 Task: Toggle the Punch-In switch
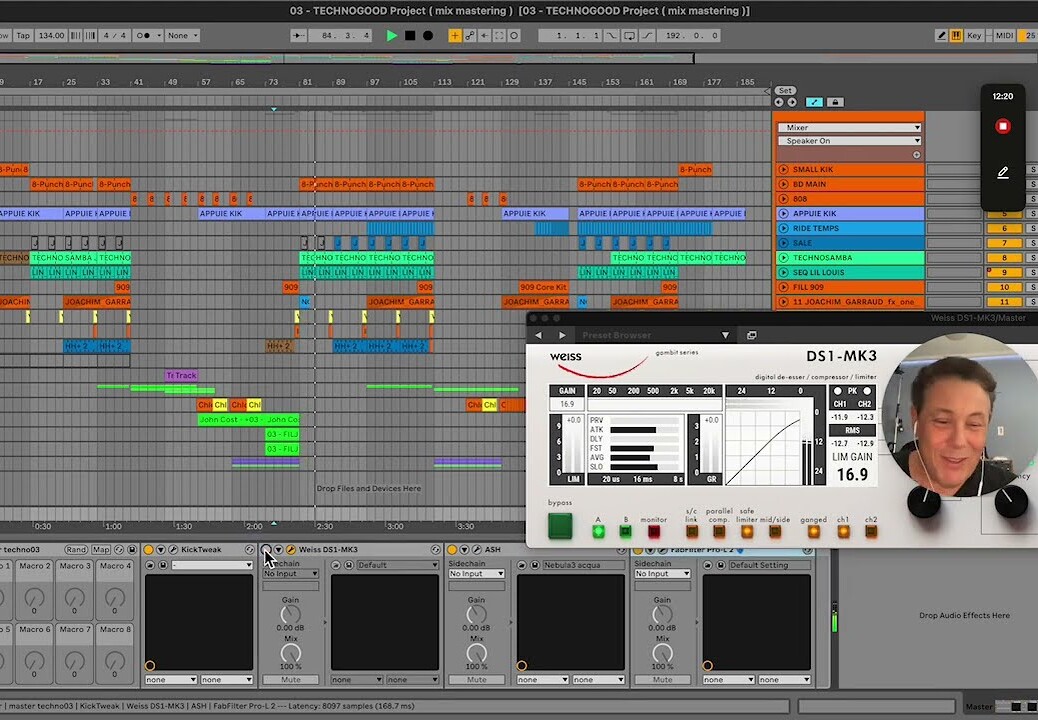[611, 36]
